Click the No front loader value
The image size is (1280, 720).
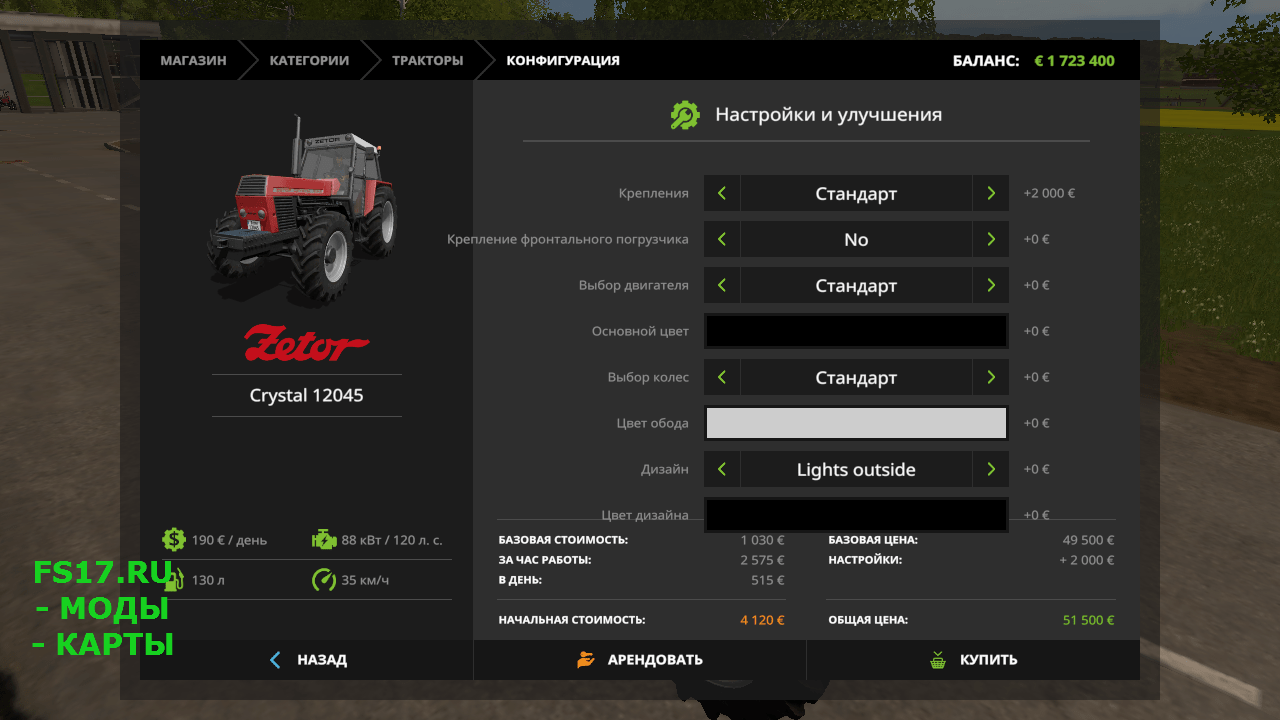coord(856,240)
